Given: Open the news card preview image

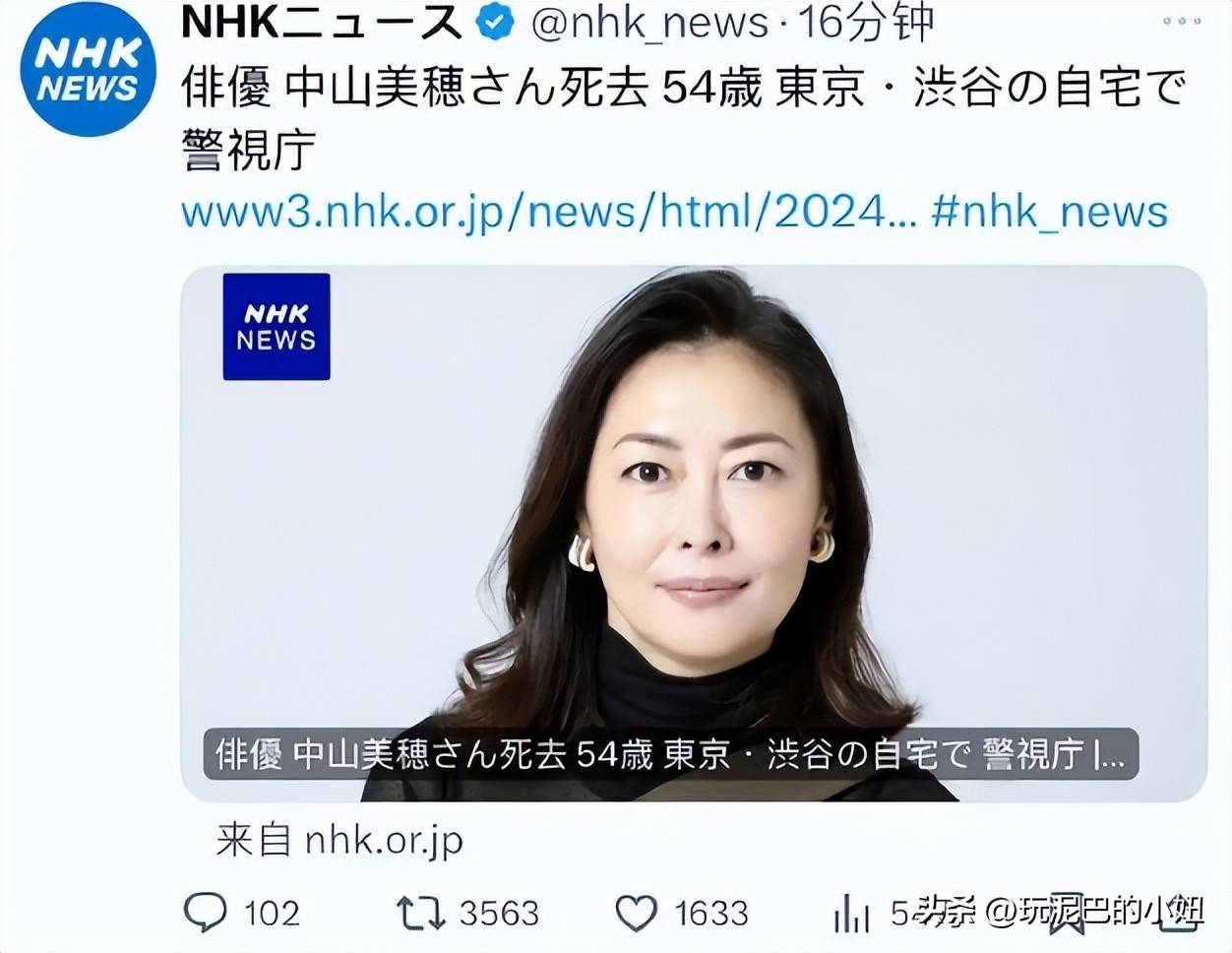Looking at the screenshot, I should (694, 533).
